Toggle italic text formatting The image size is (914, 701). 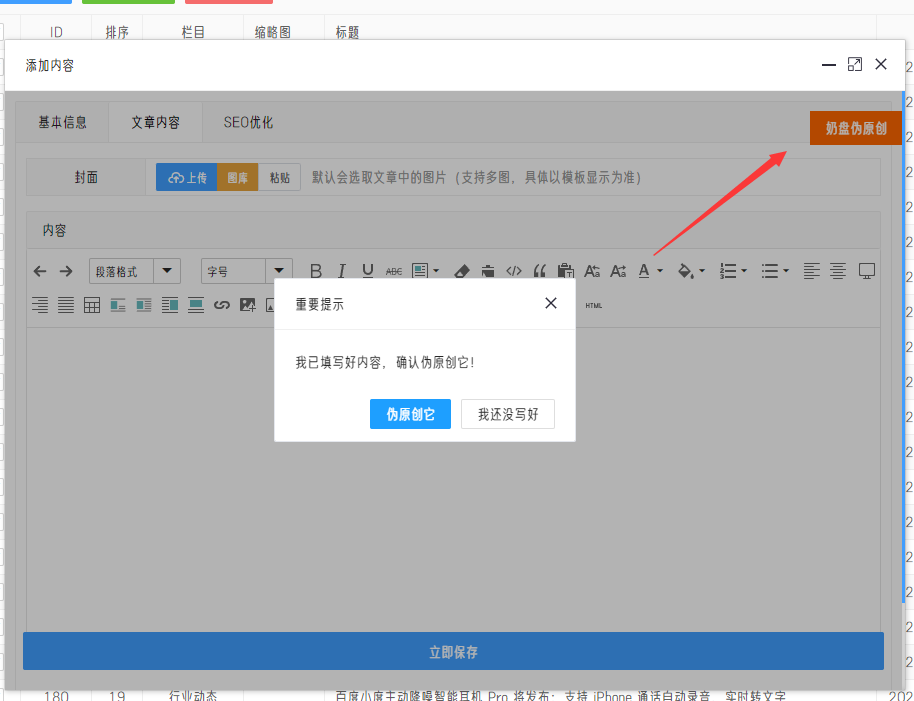[342, 271]
